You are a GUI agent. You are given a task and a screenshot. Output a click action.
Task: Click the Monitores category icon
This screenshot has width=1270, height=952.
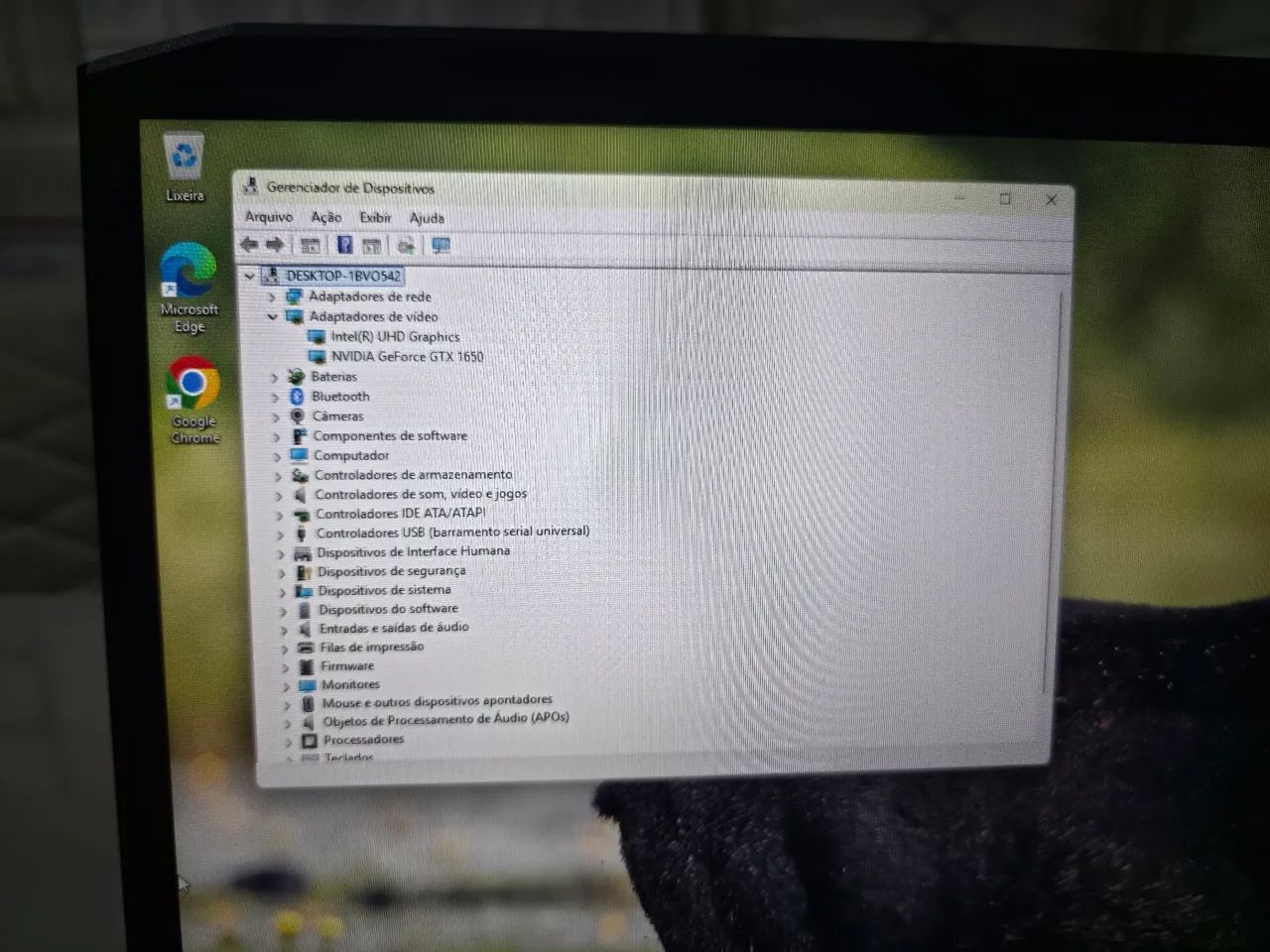pyautogui.click(x=307, y=684)
